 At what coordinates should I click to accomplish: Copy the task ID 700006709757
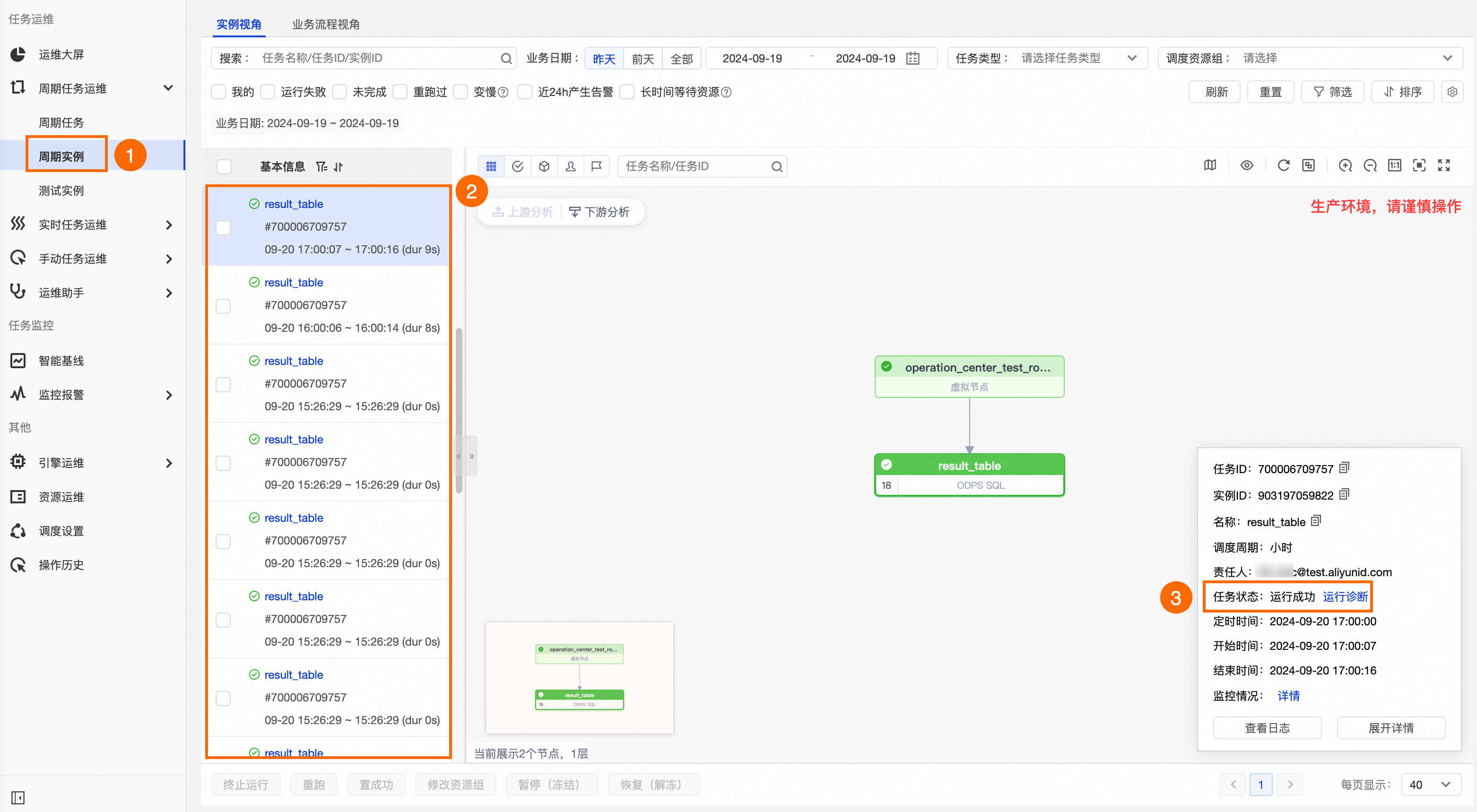[1344, 468]
